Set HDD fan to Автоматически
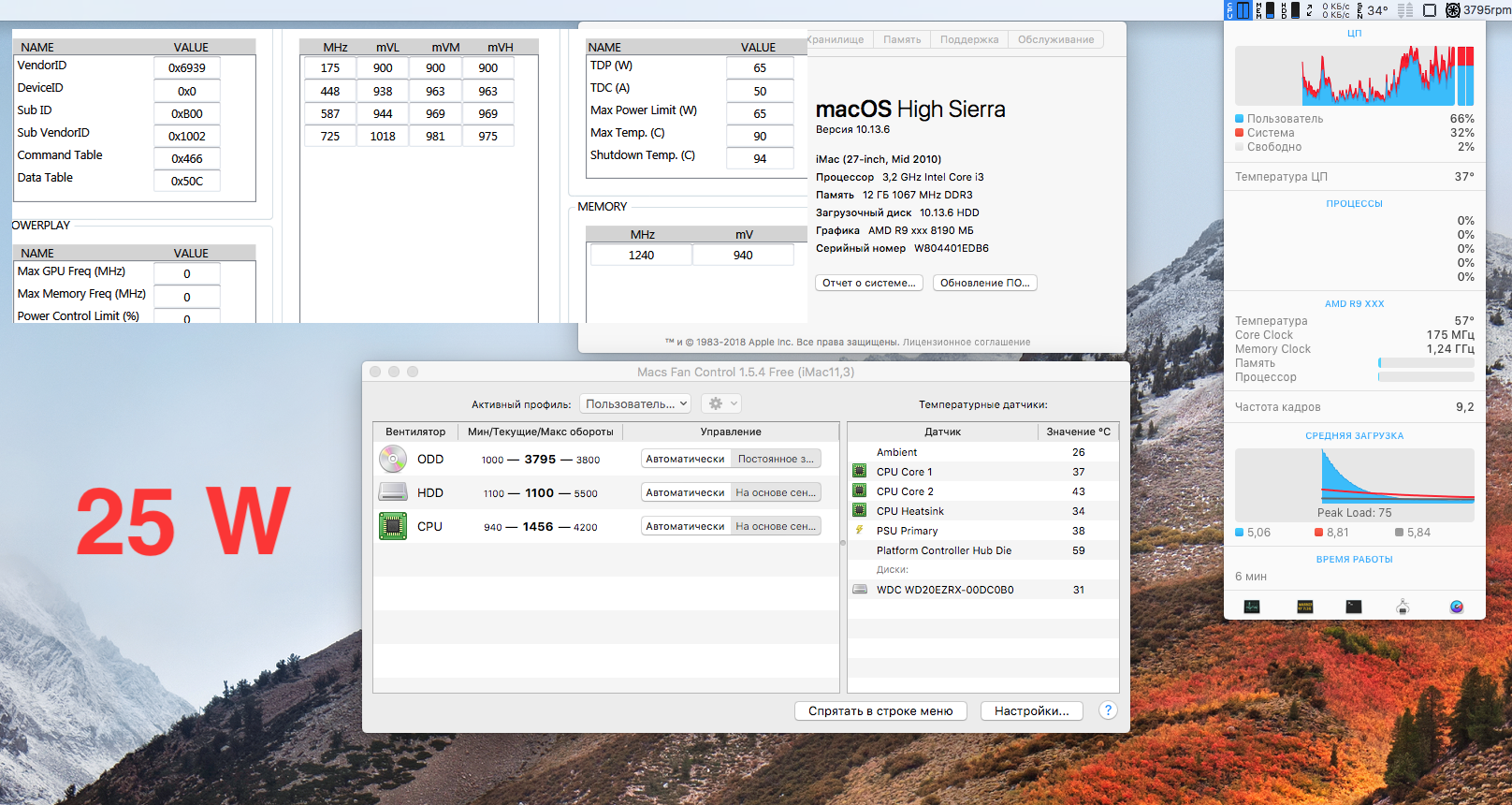1512x805 pixels. tap(686, 492)
